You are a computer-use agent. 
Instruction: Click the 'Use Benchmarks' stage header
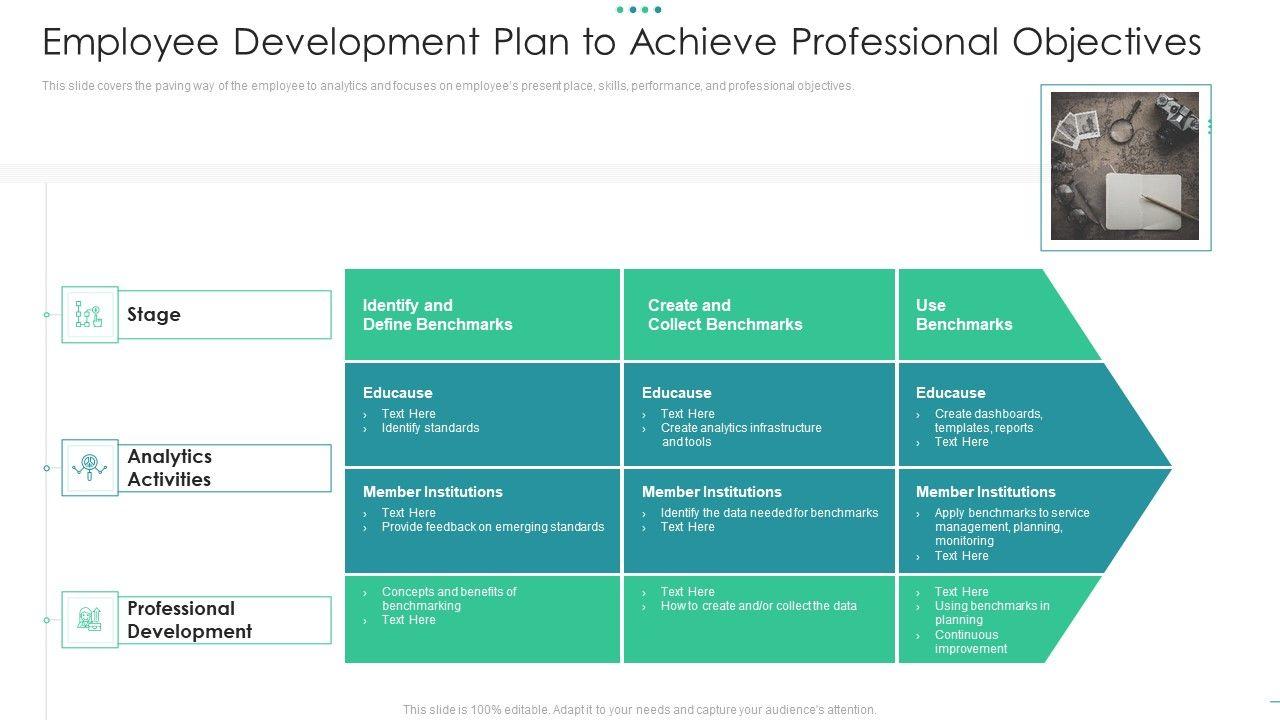[x=964, y=315]
